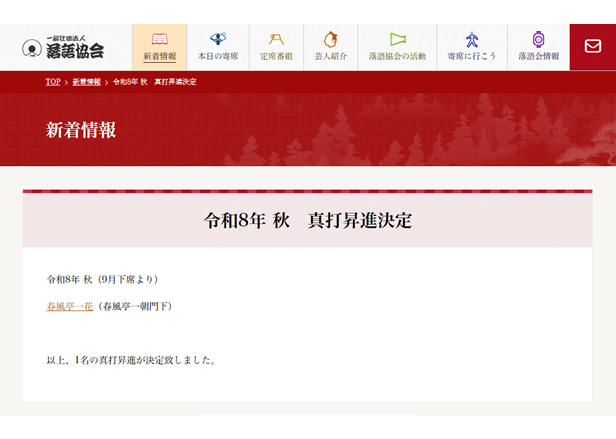Viewport: 616px width, 439px height.
Task: Click the 落語協会 logo
Action: point(63,48)
